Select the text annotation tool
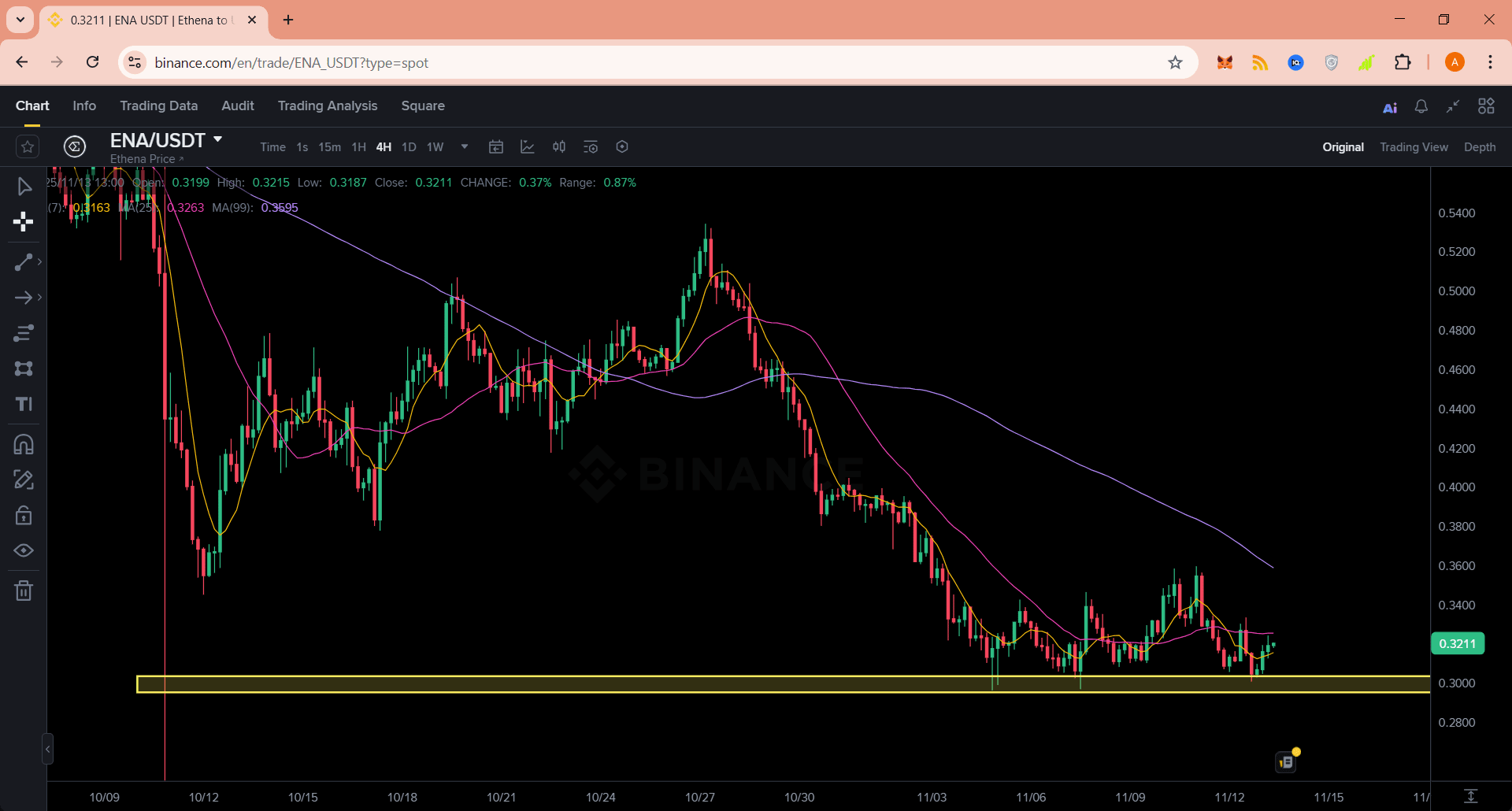1512x811 pixels. [24, 404]
